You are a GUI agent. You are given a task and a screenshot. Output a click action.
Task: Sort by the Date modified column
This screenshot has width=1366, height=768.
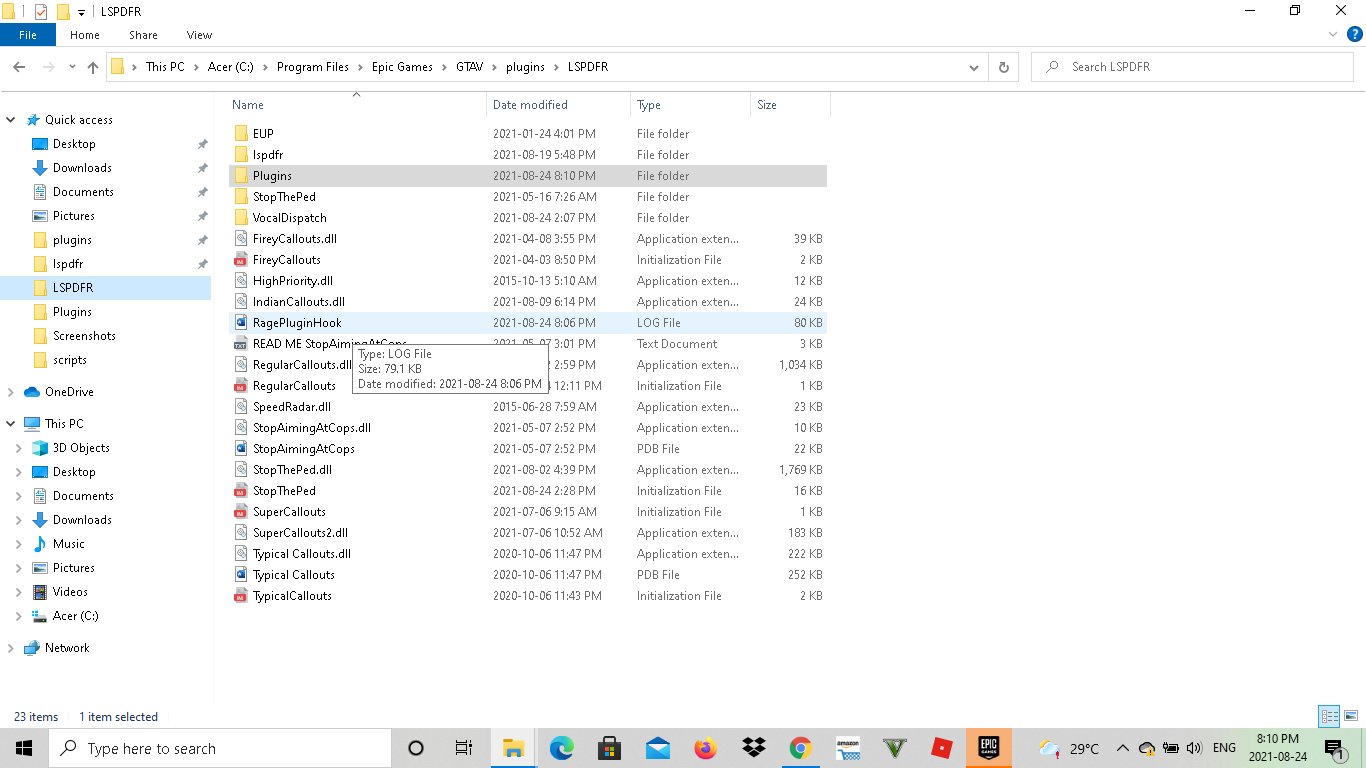[559, 105]
